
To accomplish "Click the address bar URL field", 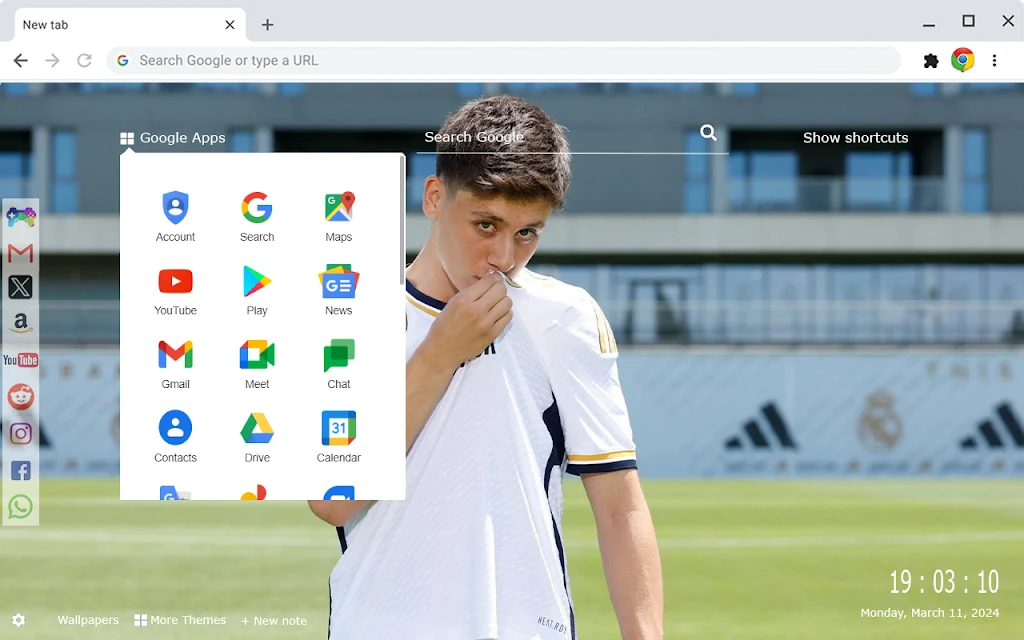I will pos(504,61).
